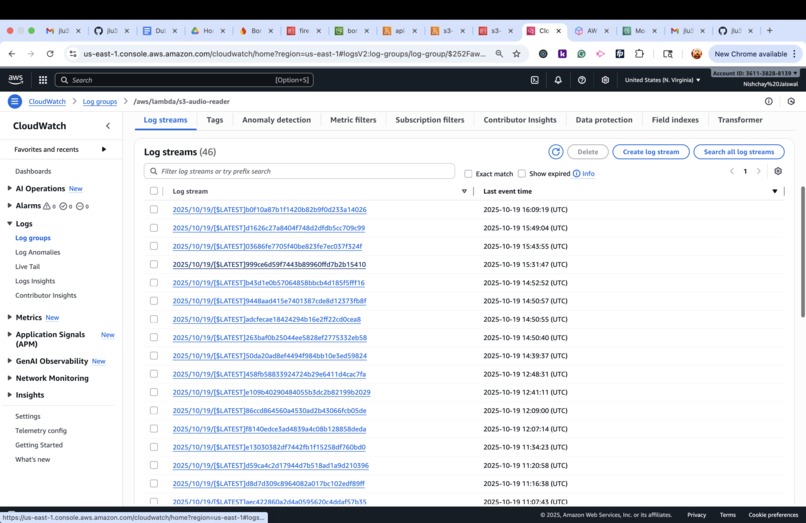Open the clock icon beside the info icon
This screenshot has height=523, width=806.
coord(791,101)
